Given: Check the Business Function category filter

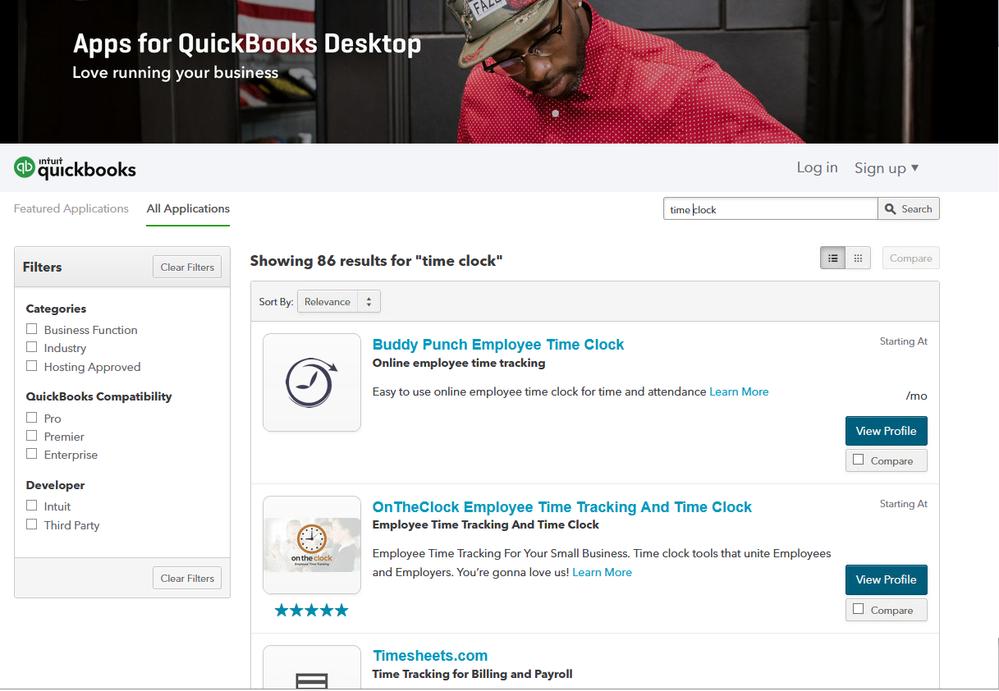Looking at the screenshot, I should (31, 329).
